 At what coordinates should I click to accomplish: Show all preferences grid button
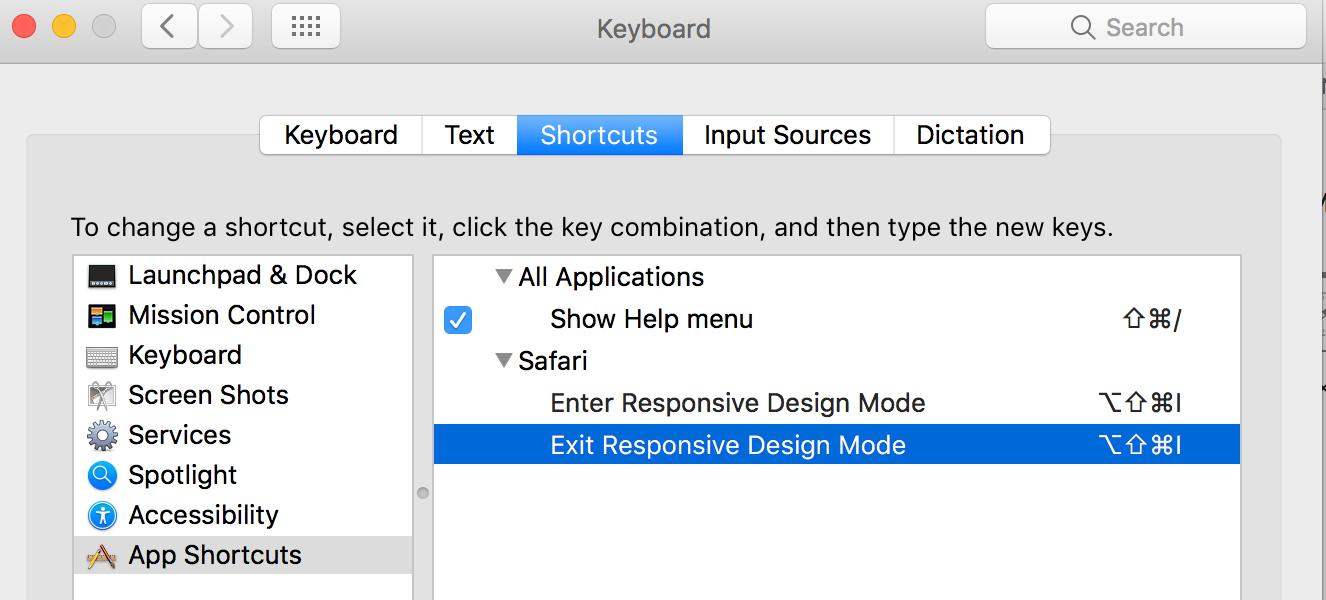(x=305, y=27)
